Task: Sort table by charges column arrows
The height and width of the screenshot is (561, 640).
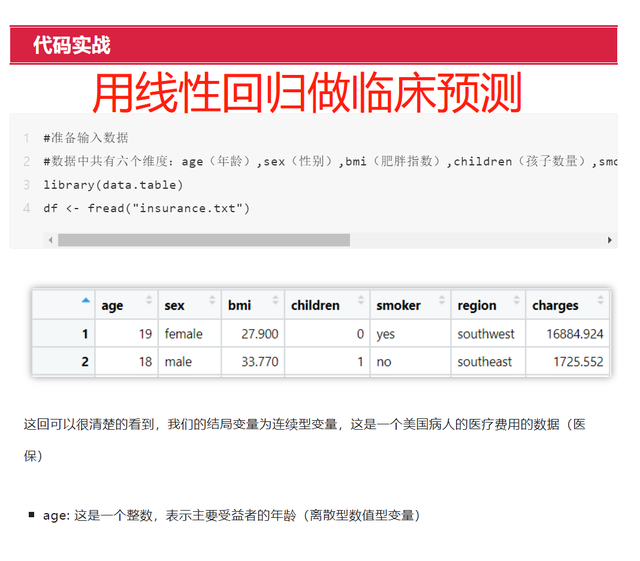Action: [600, 300]
